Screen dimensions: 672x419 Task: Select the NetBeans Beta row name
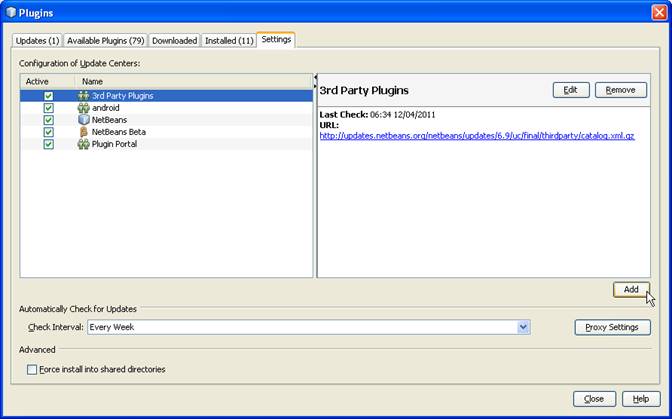click(119, 132)
